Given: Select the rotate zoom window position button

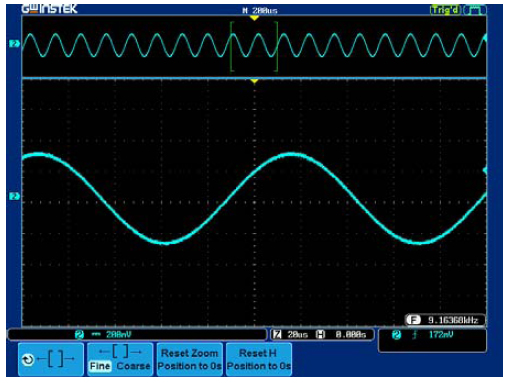Looking at the screenshot, I should point(51,359).
